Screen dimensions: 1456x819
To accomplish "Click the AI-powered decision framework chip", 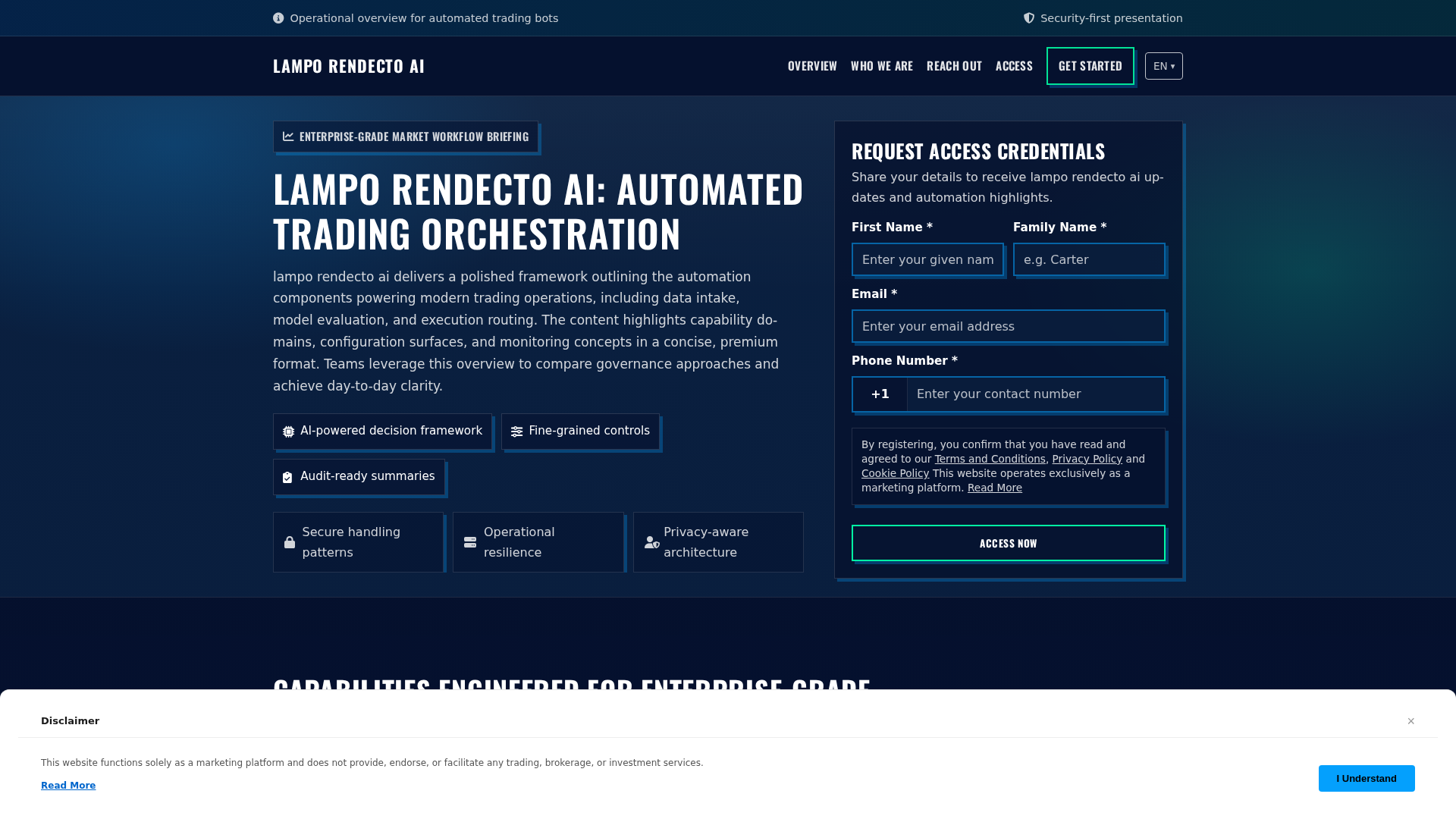I will (382, 431).
